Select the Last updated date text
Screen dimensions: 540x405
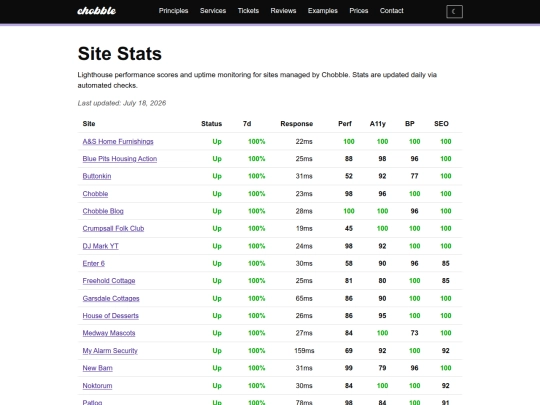pos(122,103)
